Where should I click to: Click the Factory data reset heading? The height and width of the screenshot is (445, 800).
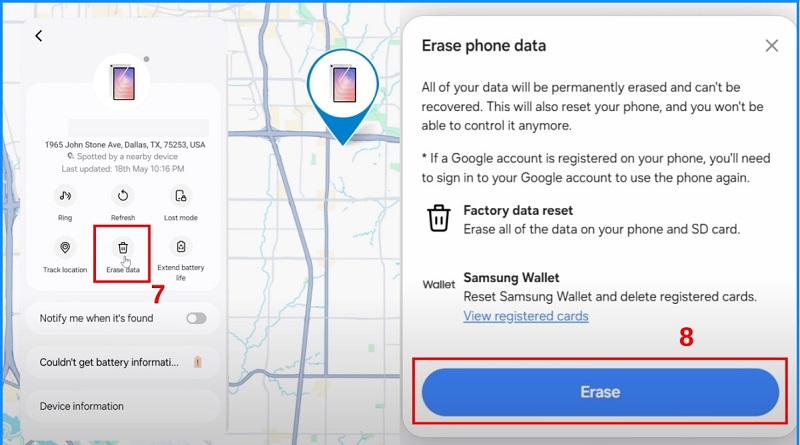pos(518,210)
